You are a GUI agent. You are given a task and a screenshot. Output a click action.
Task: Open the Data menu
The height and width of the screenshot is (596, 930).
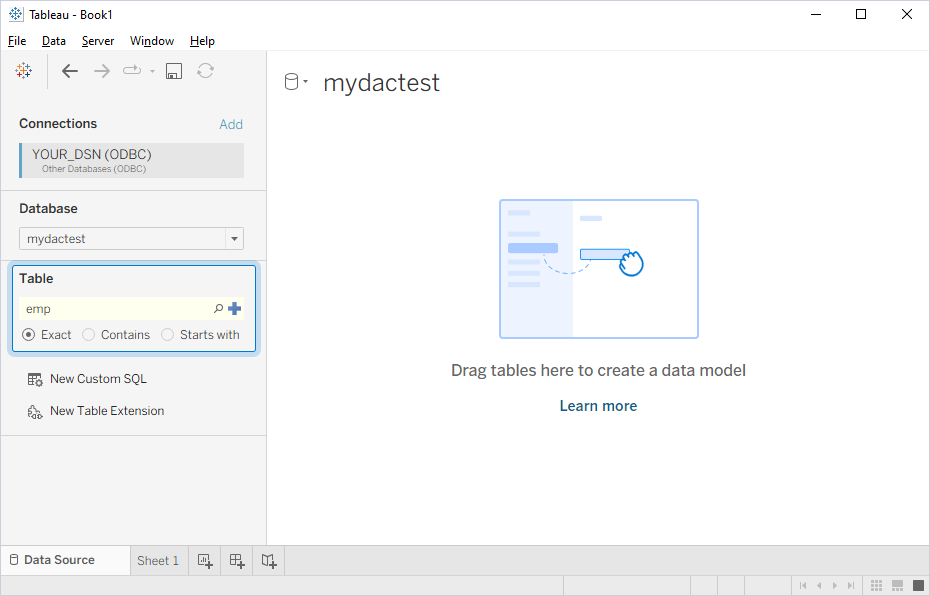(x=53, y=41)
